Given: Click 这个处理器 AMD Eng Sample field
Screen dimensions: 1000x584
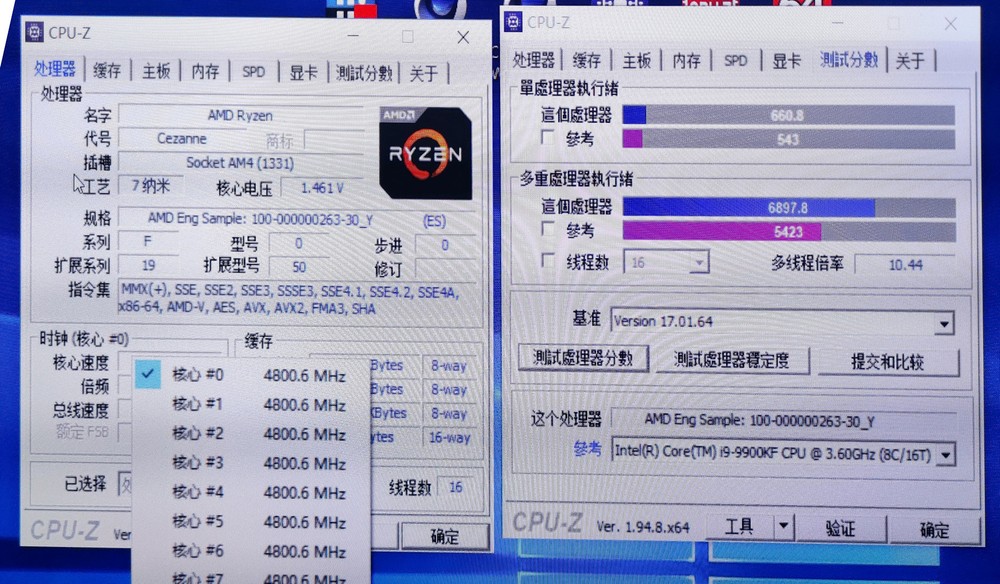Looking at the screenshot, I should pyautogui.click(x=783, y=421).
